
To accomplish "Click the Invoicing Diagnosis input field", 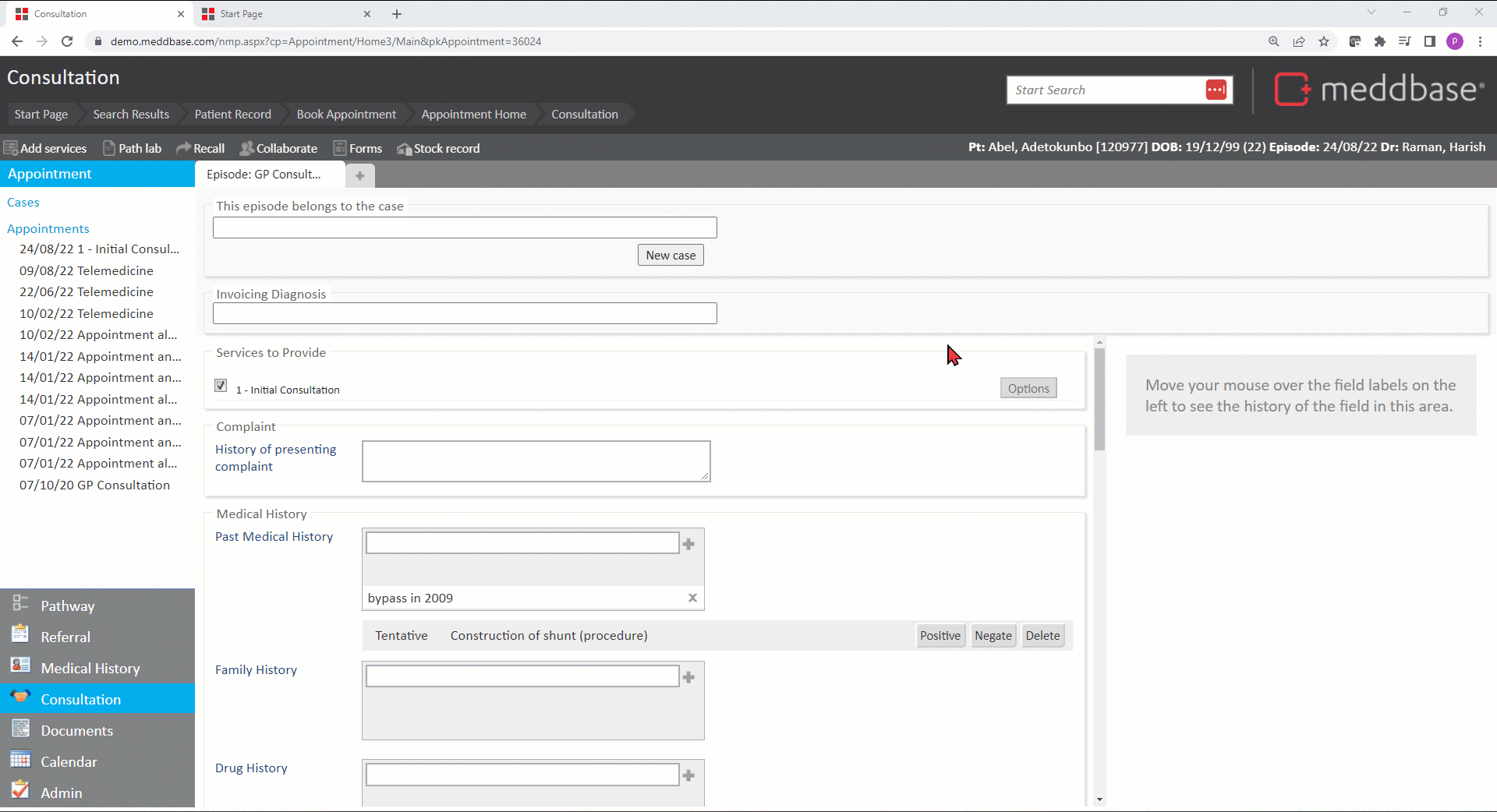I will click(x=465, y=313).
